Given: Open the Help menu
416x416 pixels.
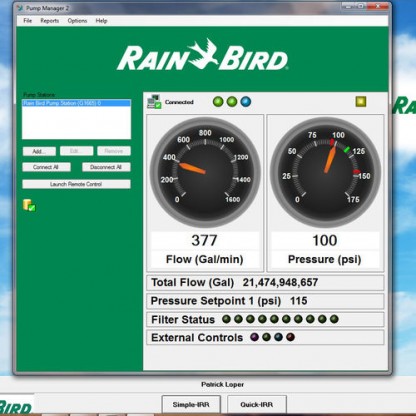Looking at the screenshot, I should point(101,21).
